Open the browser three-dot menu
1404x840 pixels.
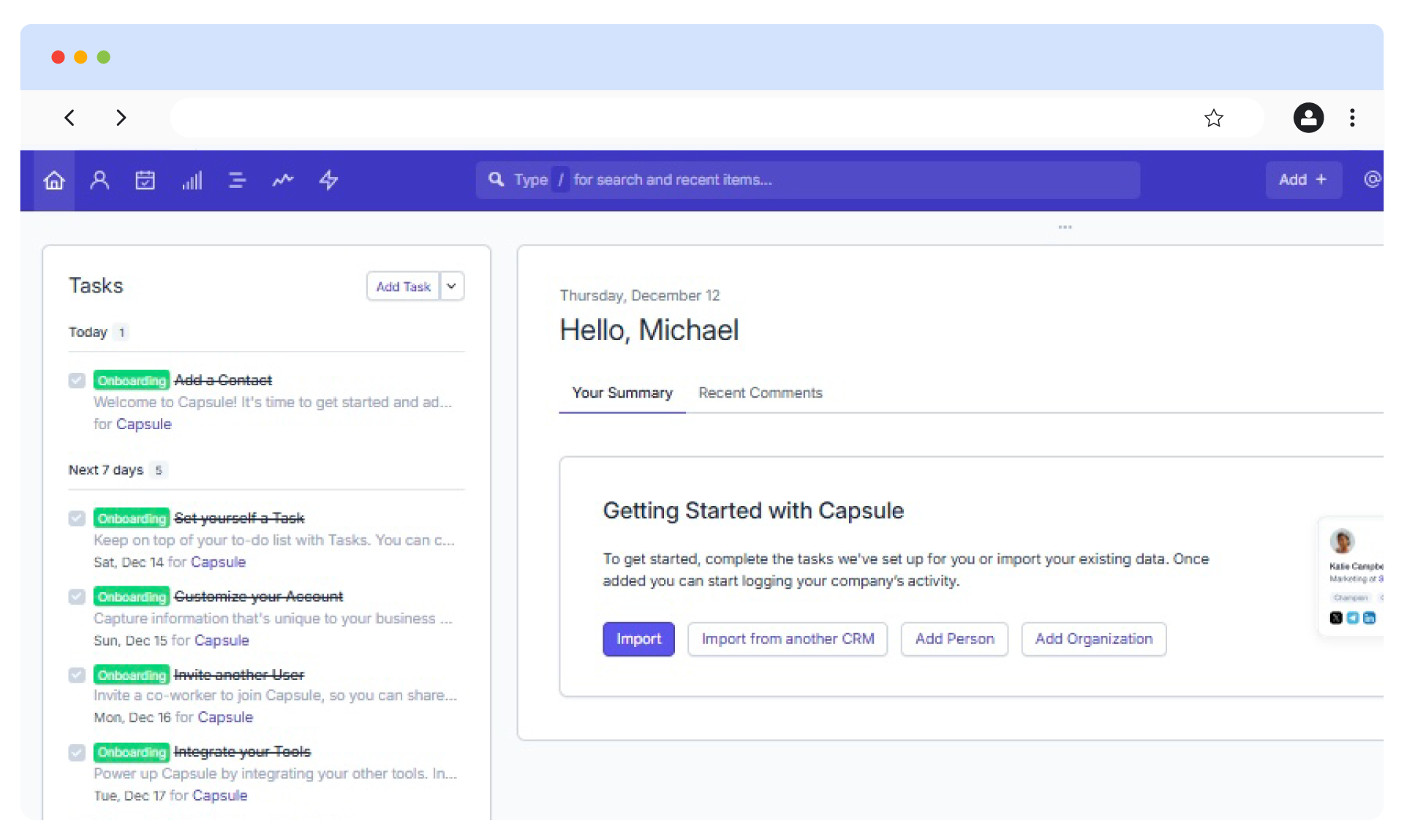(1352, 118)
